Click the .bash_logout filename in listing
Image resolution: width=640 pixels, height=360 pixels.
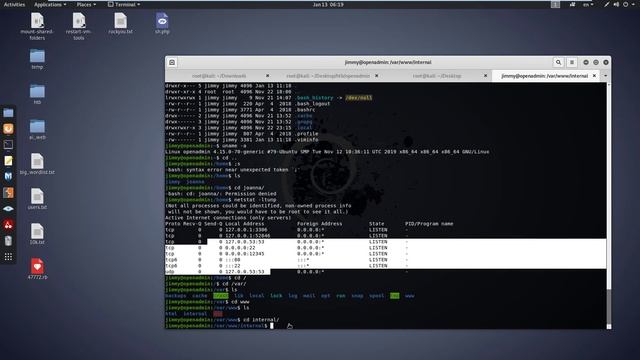pyautogui.click(x=313, y=104)
